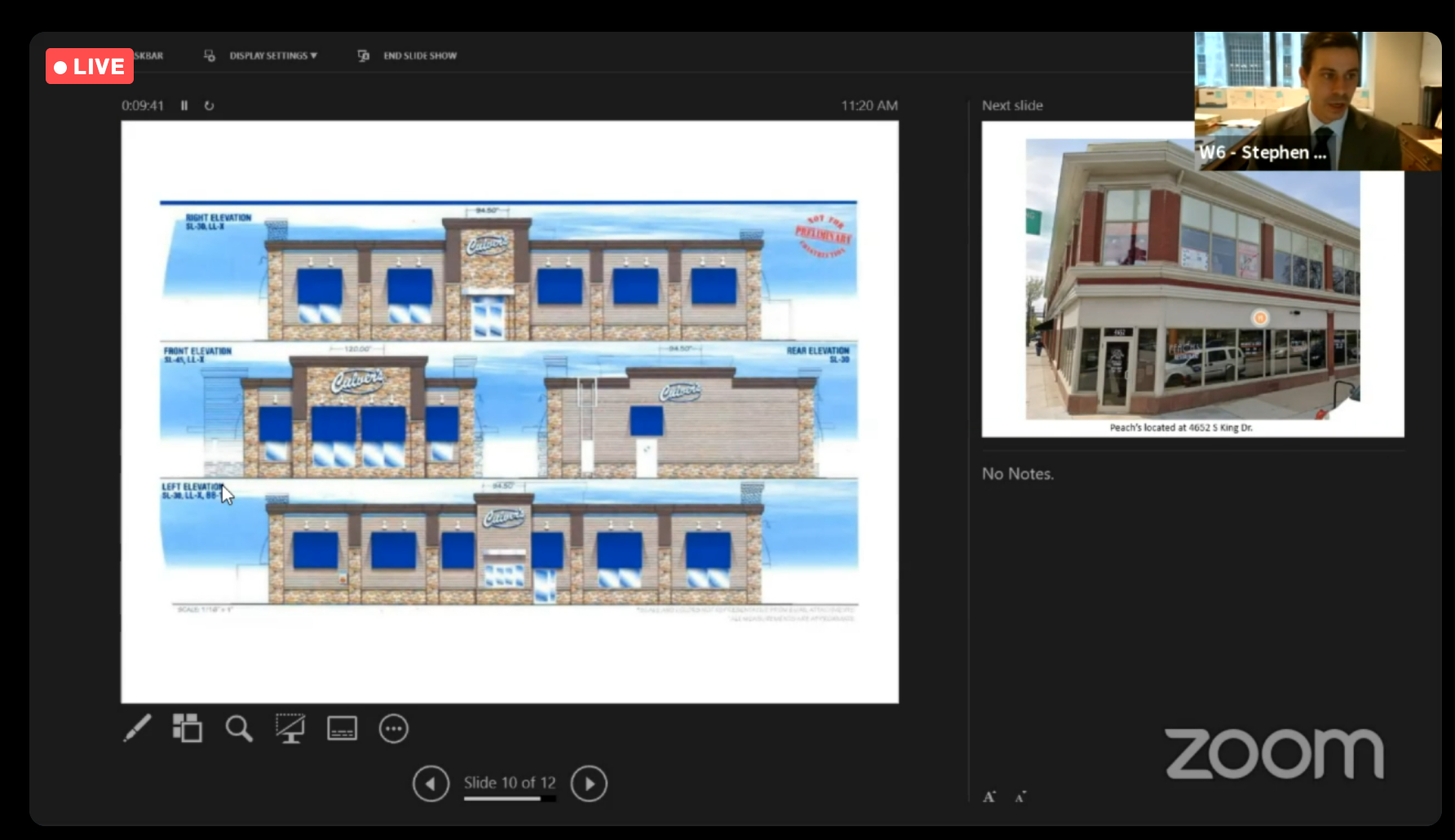
Task: Open the See all slides grid view
Action: coord(187,728)
